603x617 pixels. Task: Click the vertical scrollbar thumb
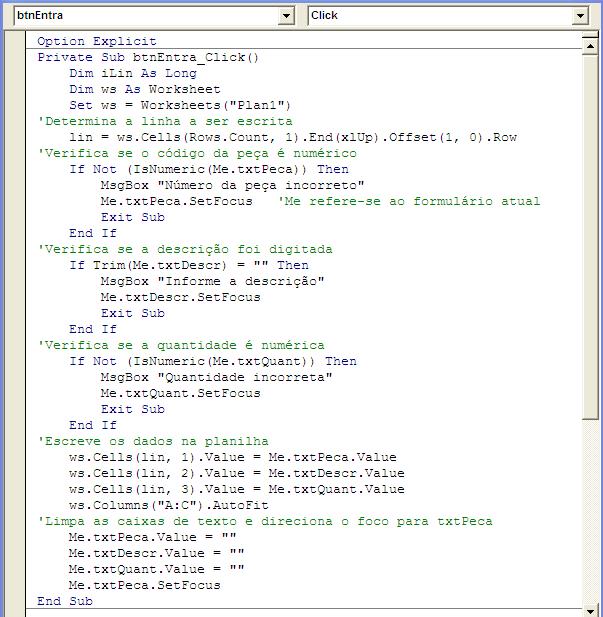click(x=590, y=237)
